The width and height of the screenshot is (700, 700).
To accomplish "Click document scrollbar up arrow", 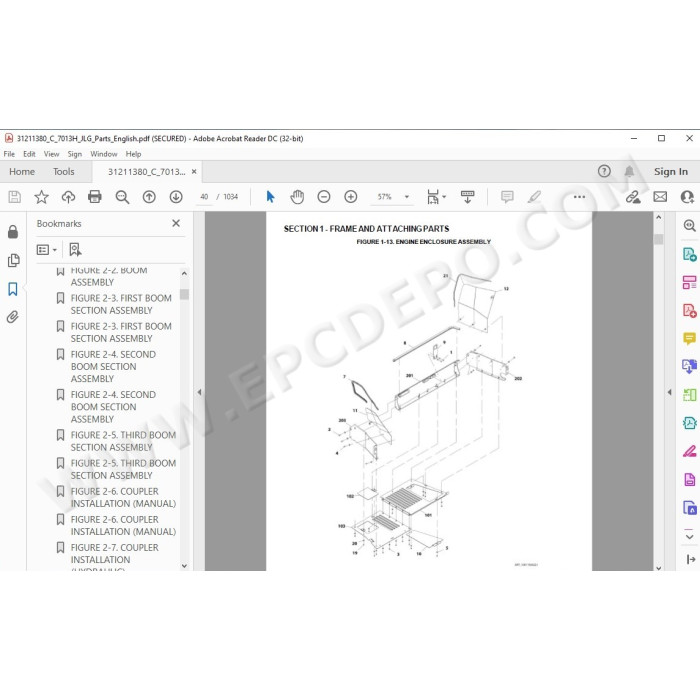I will point(658,217).
